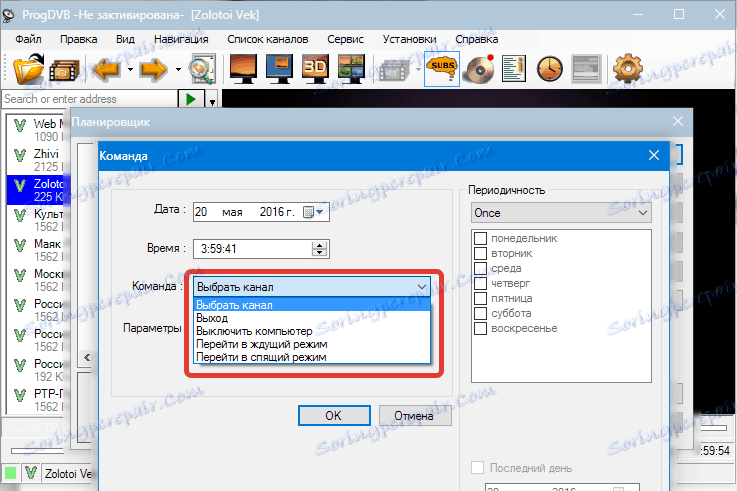Select the single monitor display icon
This screenshot has height=491, width=737.
[243, 69]
